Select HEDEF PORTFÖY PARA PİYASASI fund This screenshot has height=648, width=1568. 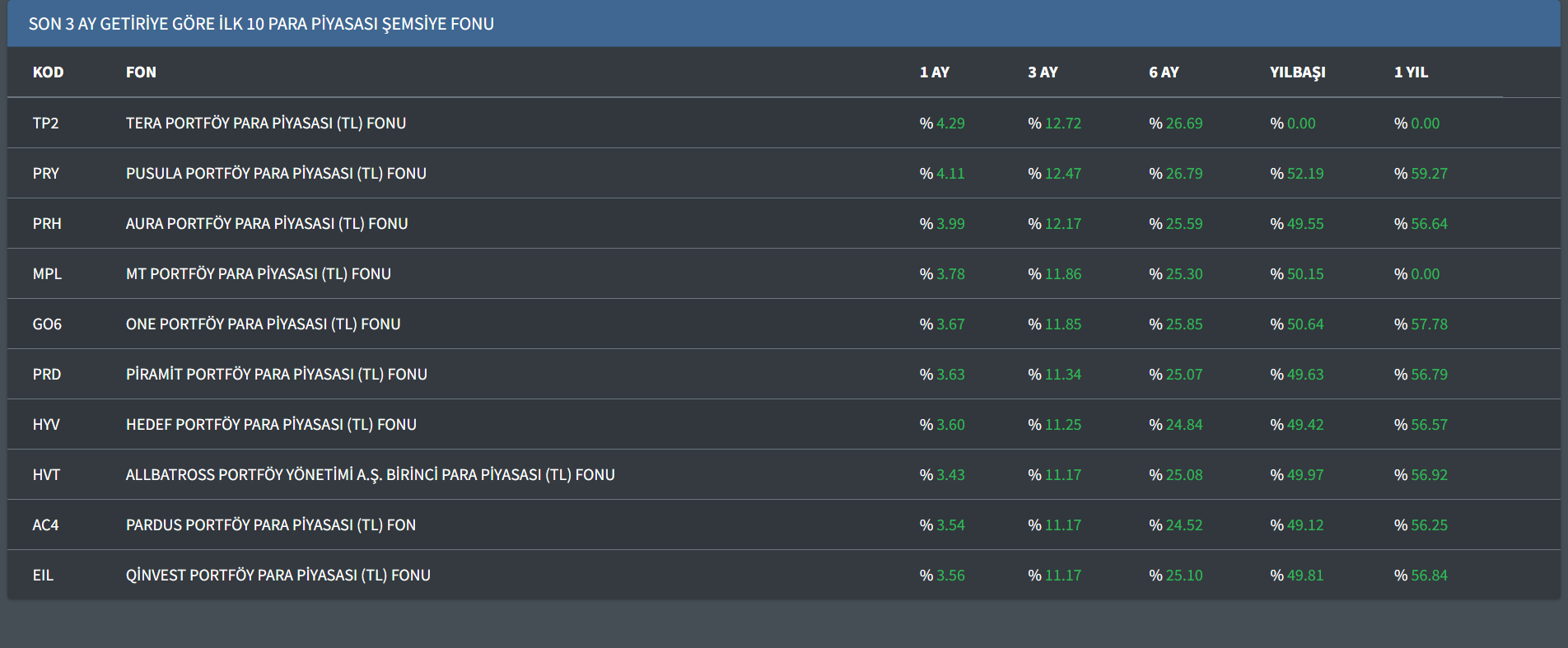pos(271,425)
